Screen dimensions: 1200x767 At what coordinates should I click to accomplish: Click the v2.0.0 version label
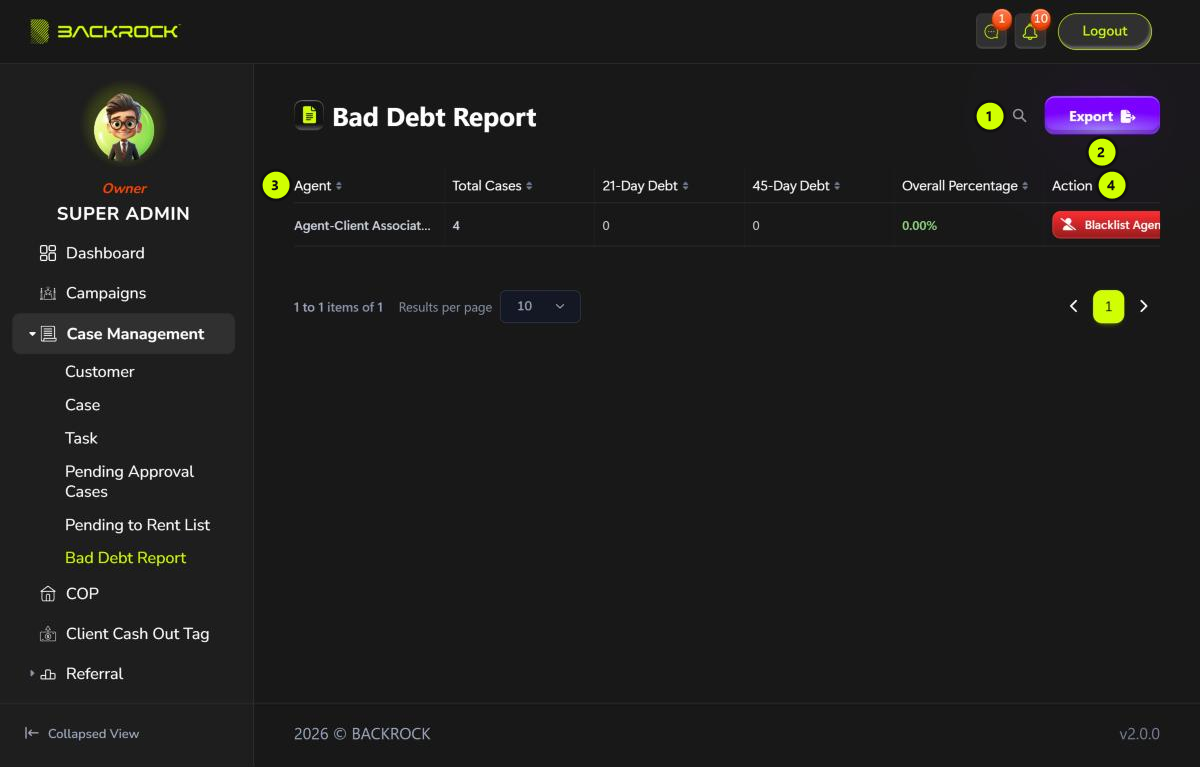coord(1139,734)
